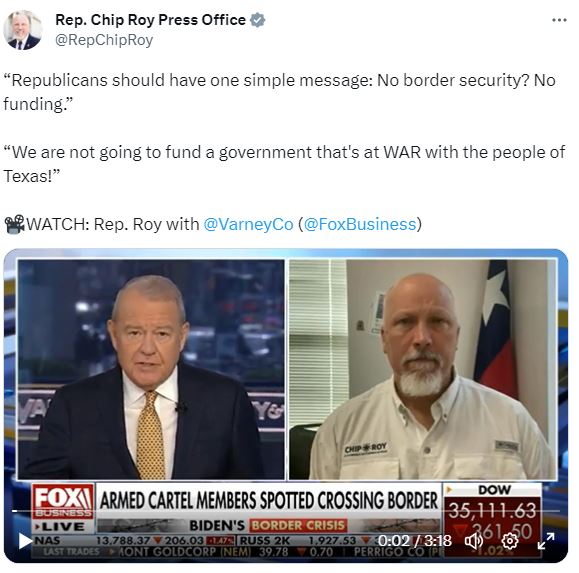Viewport: 579px width, 573px height.
Task: Click the tweet's first quote text
Action: (x=280, y=92)
